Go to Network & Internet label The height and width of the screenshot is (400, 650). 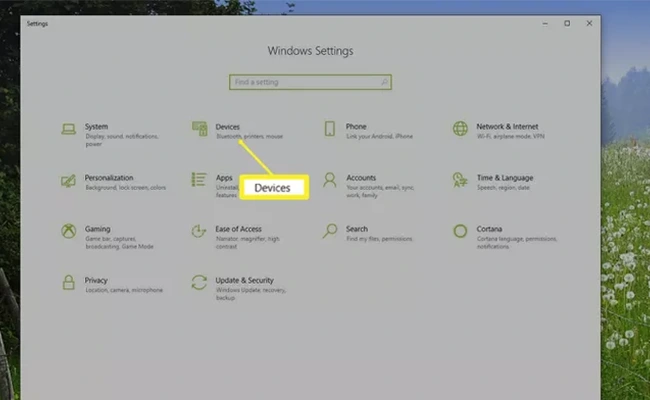pyautogui.click(x=507, y=126)
